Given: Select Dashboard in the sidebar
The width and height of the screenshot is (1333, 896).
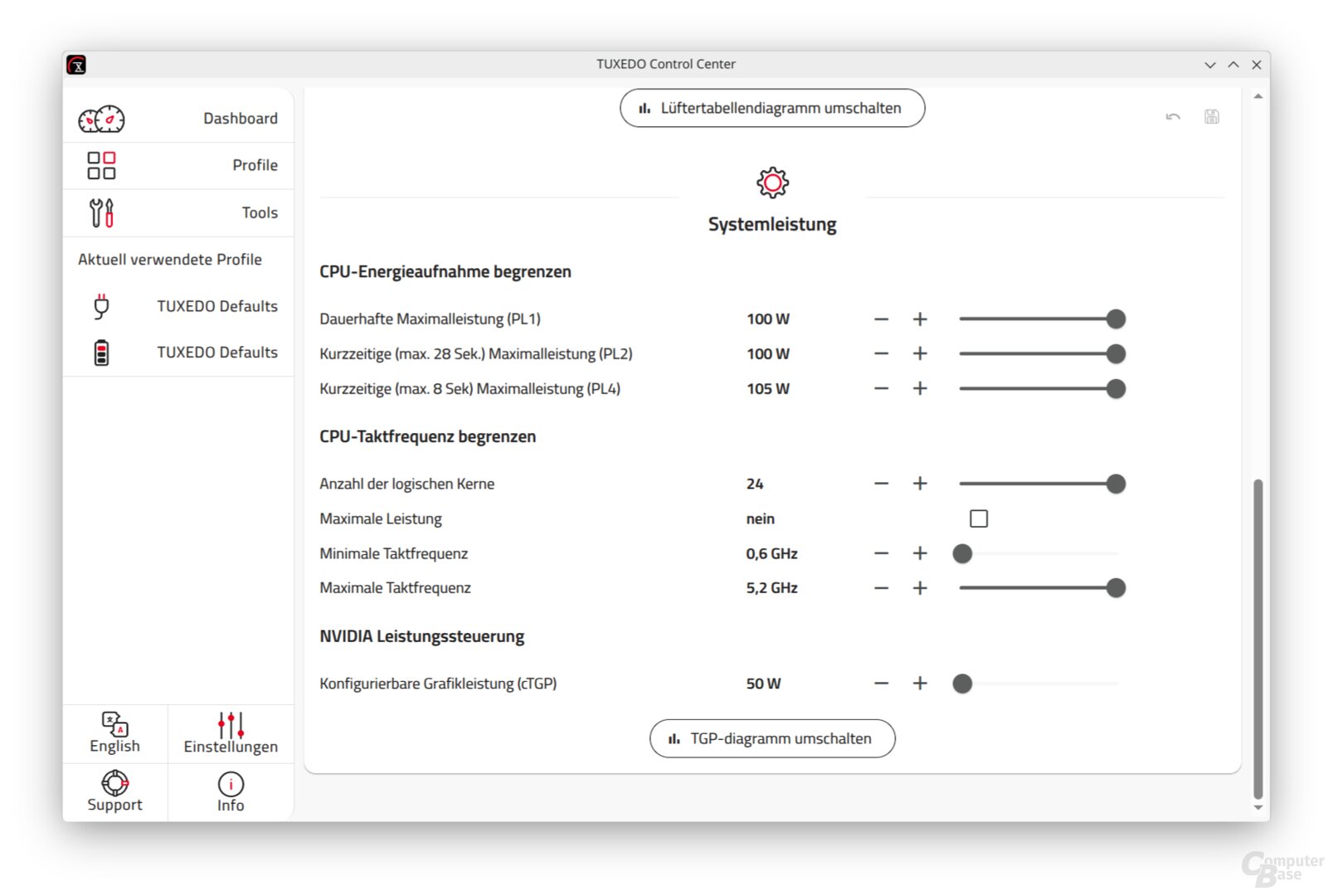Looking at the screenshot, I should 178,119.
